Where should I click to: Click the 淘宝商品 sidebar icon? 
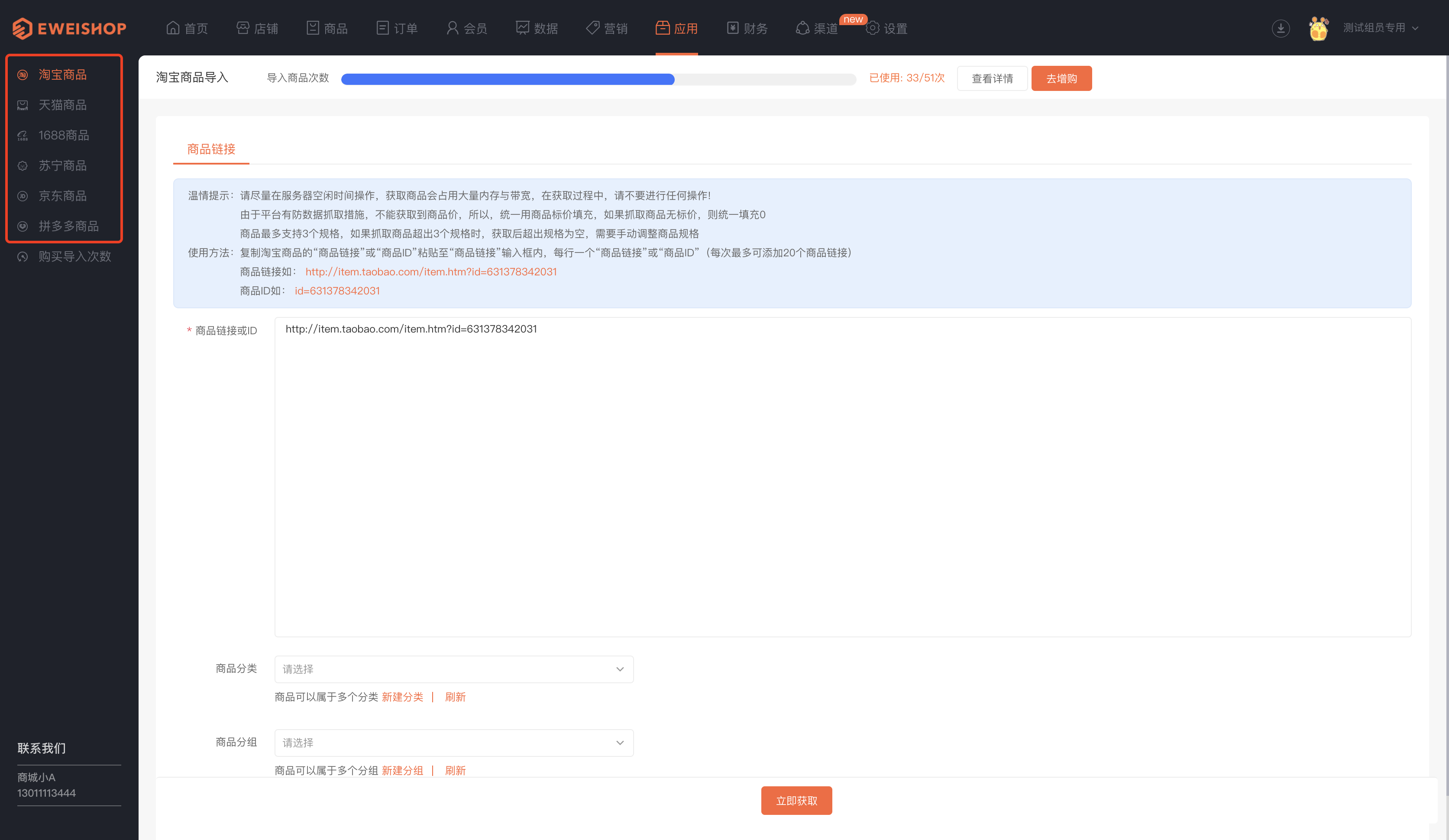(x=23, y=75)
